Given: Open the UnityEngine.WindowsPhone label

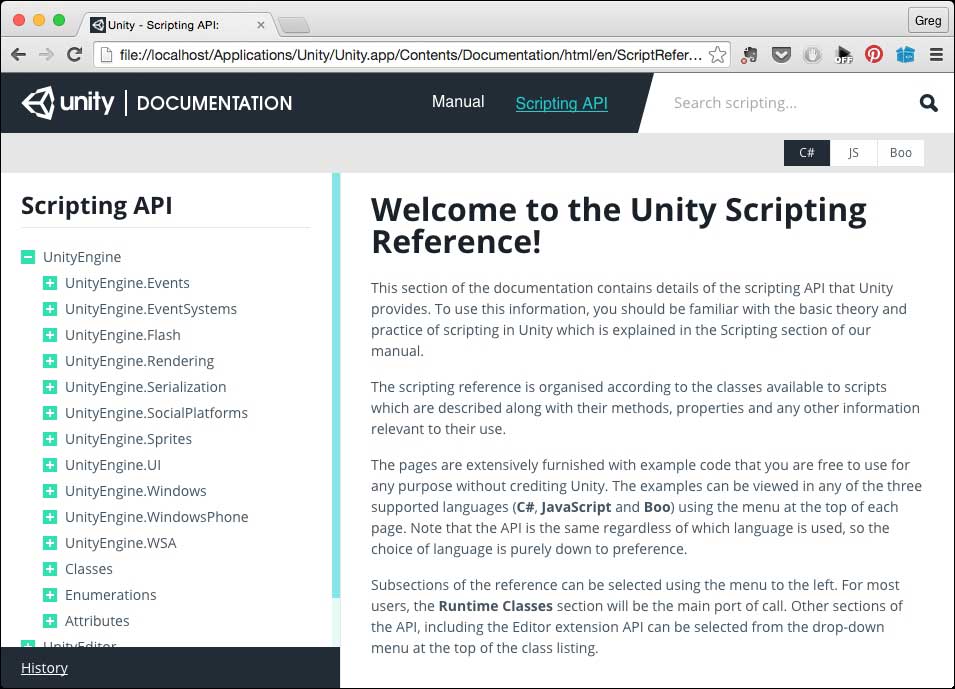Looking at the screenshot, I should click(x=157, y=517).
